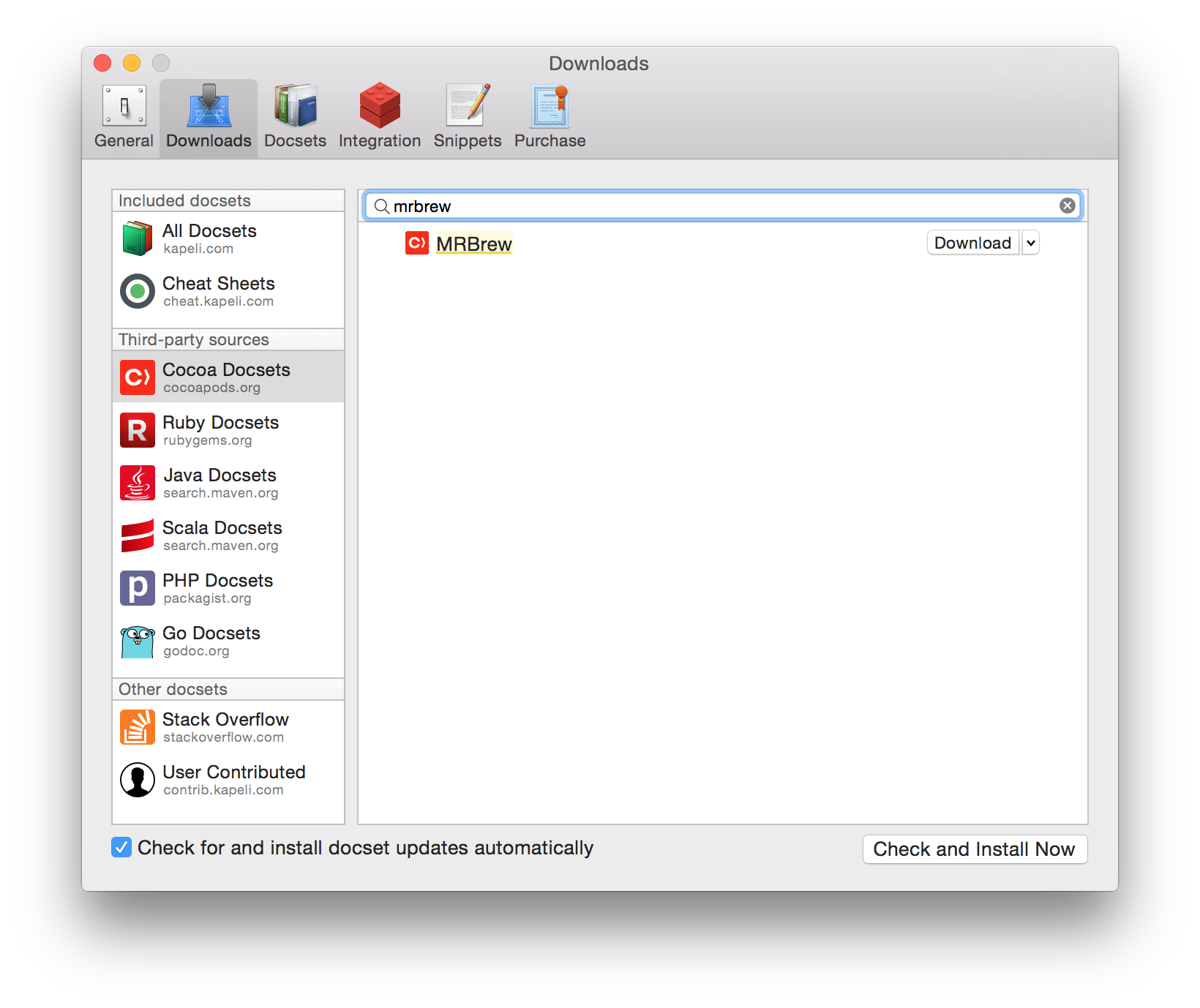This screenshot has width=1200, height=1008.
Task: Click the User Contributed silhouette icon
Action: (138, 780)
